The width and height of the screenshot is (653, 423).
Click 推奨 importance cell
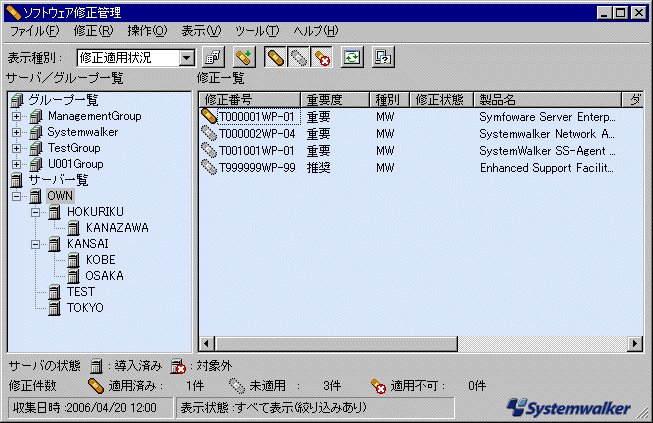319,168
